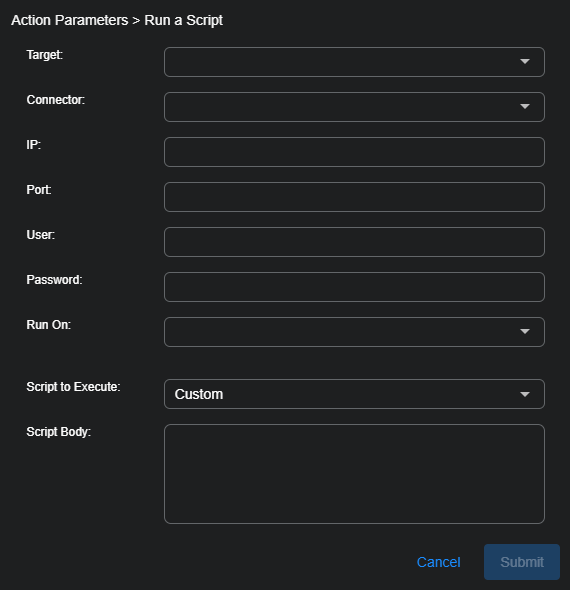
Task: Open the Connector dropdown field
Action: coord(354,107)
